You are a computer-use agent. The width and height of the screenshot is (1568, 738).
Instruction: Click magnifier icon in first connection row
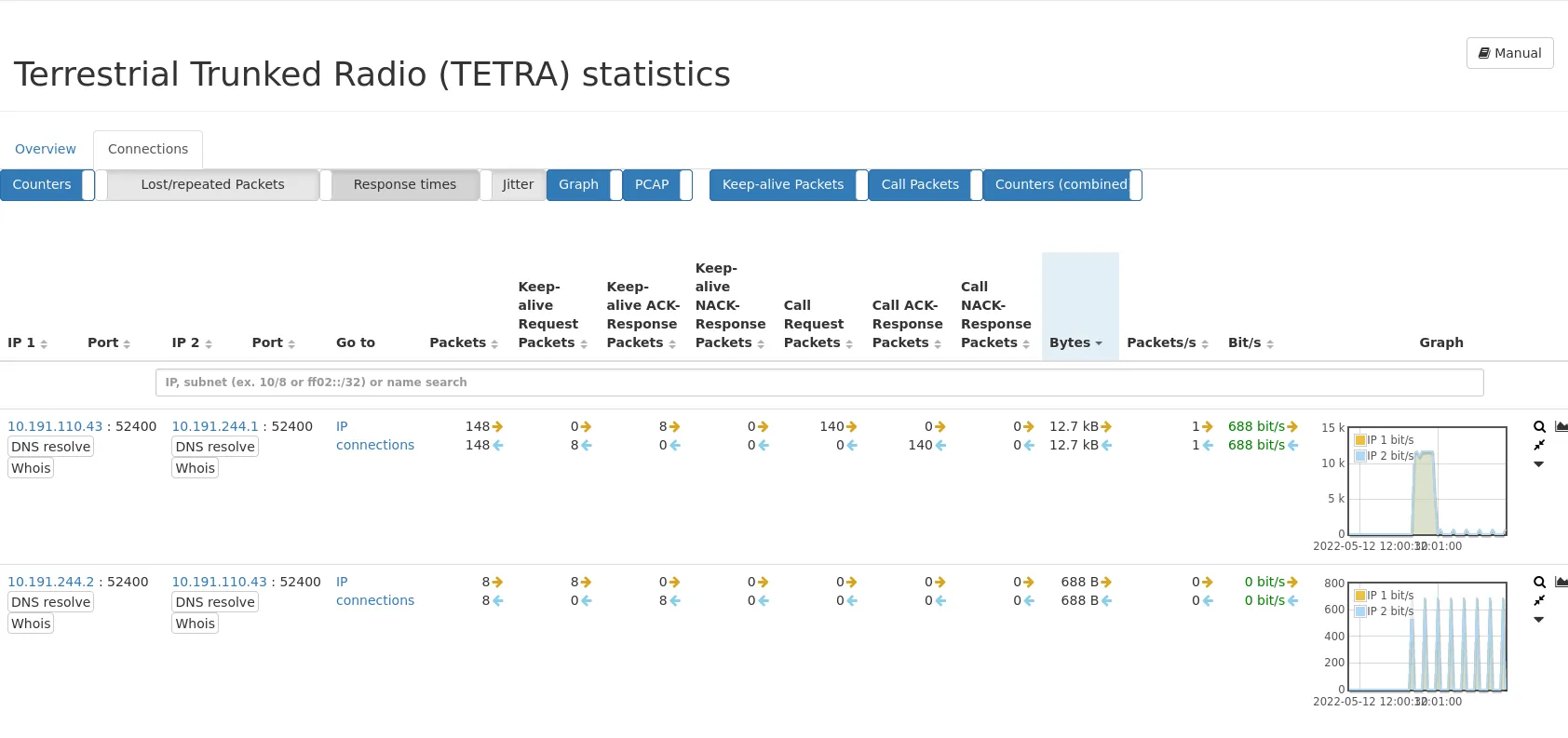click(x=1539, y=427)
